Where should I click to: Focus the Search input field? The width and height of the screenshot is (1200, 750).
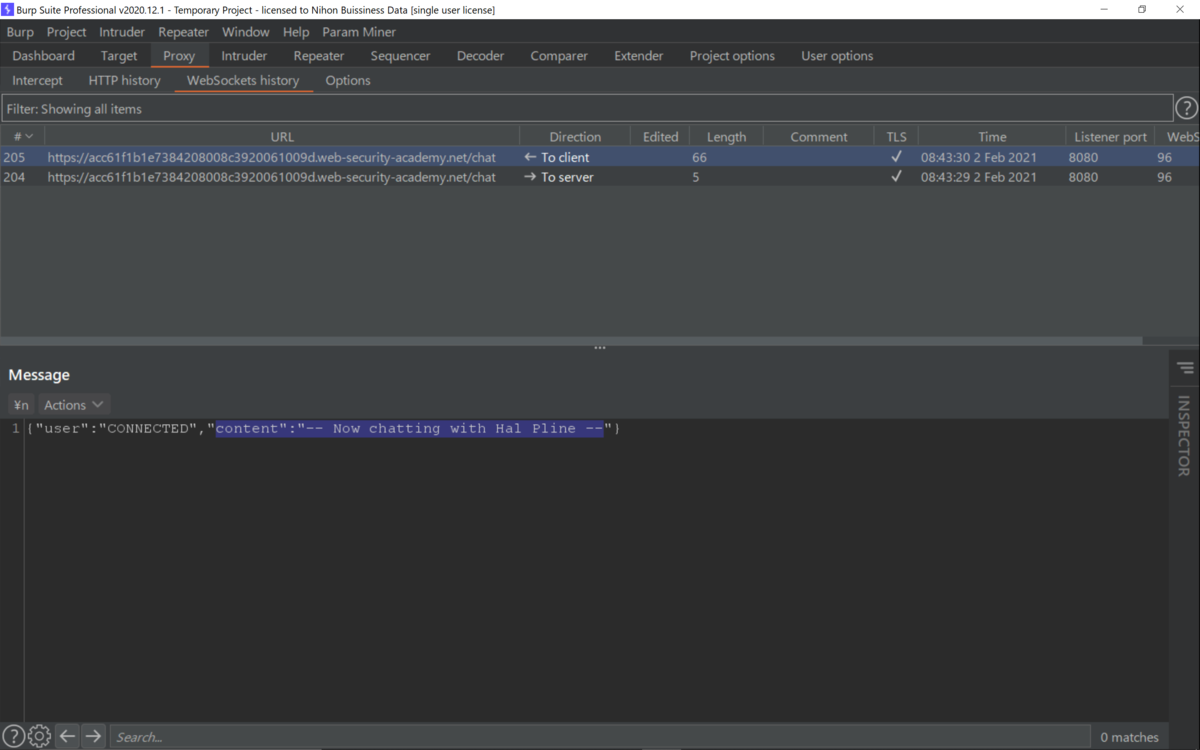point(599,737)
